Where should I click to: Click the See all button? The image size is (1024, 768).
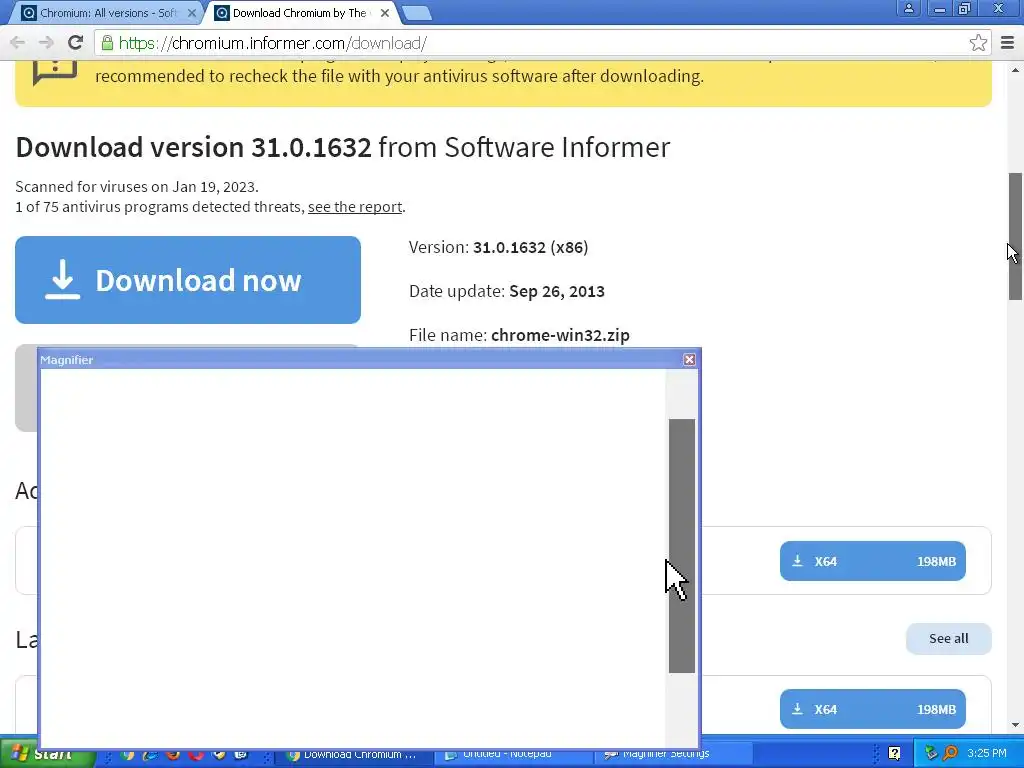pyautogui.click(x=948, y=639)
